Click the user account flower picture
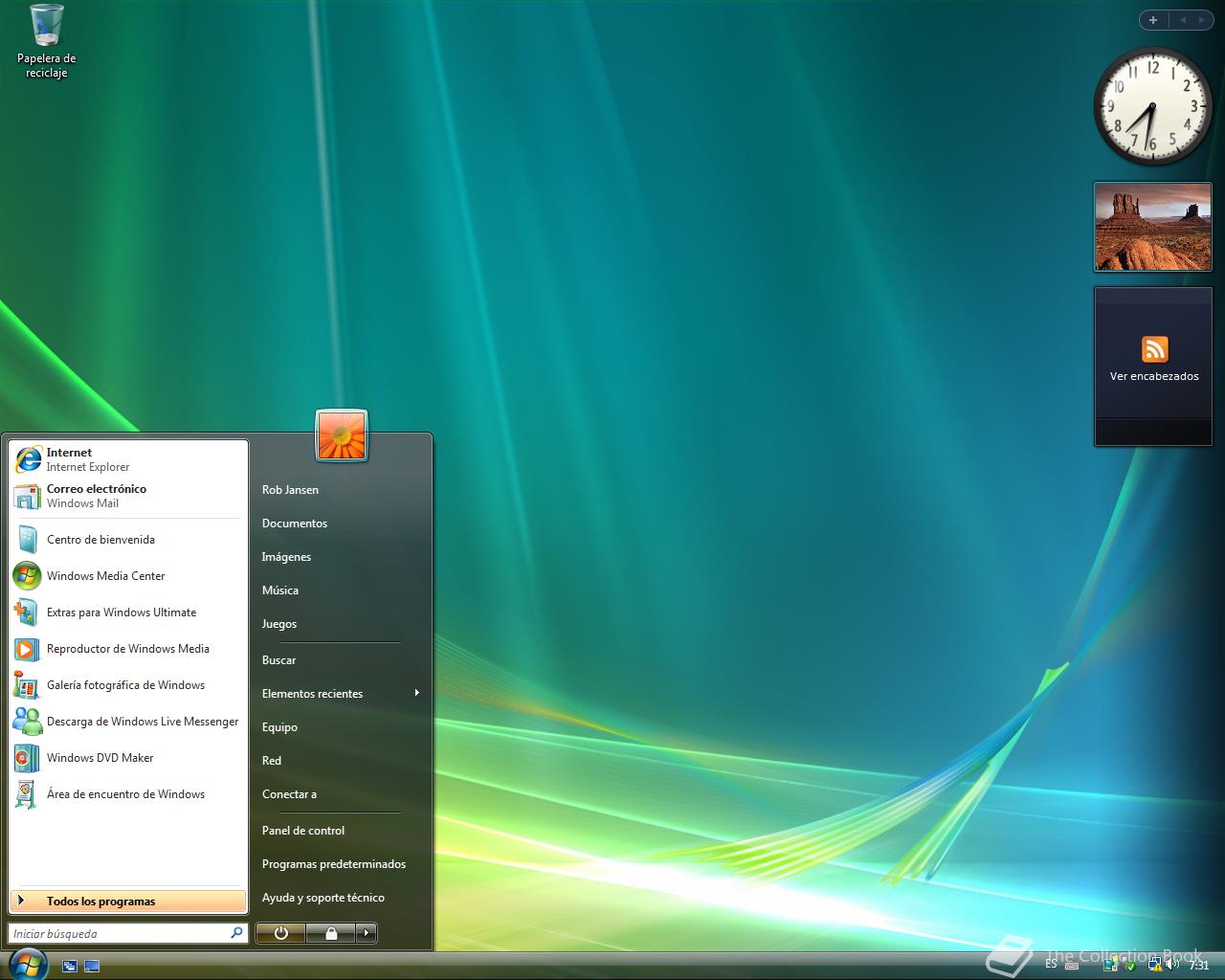1225x980 pixels. click(342, 435)
